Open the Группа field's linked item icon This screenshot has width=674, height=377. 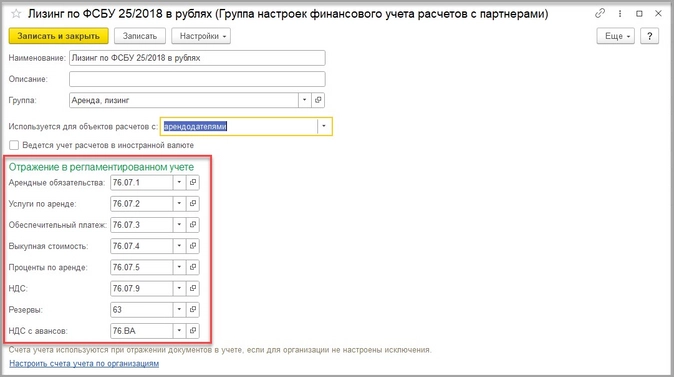(318, 100)
